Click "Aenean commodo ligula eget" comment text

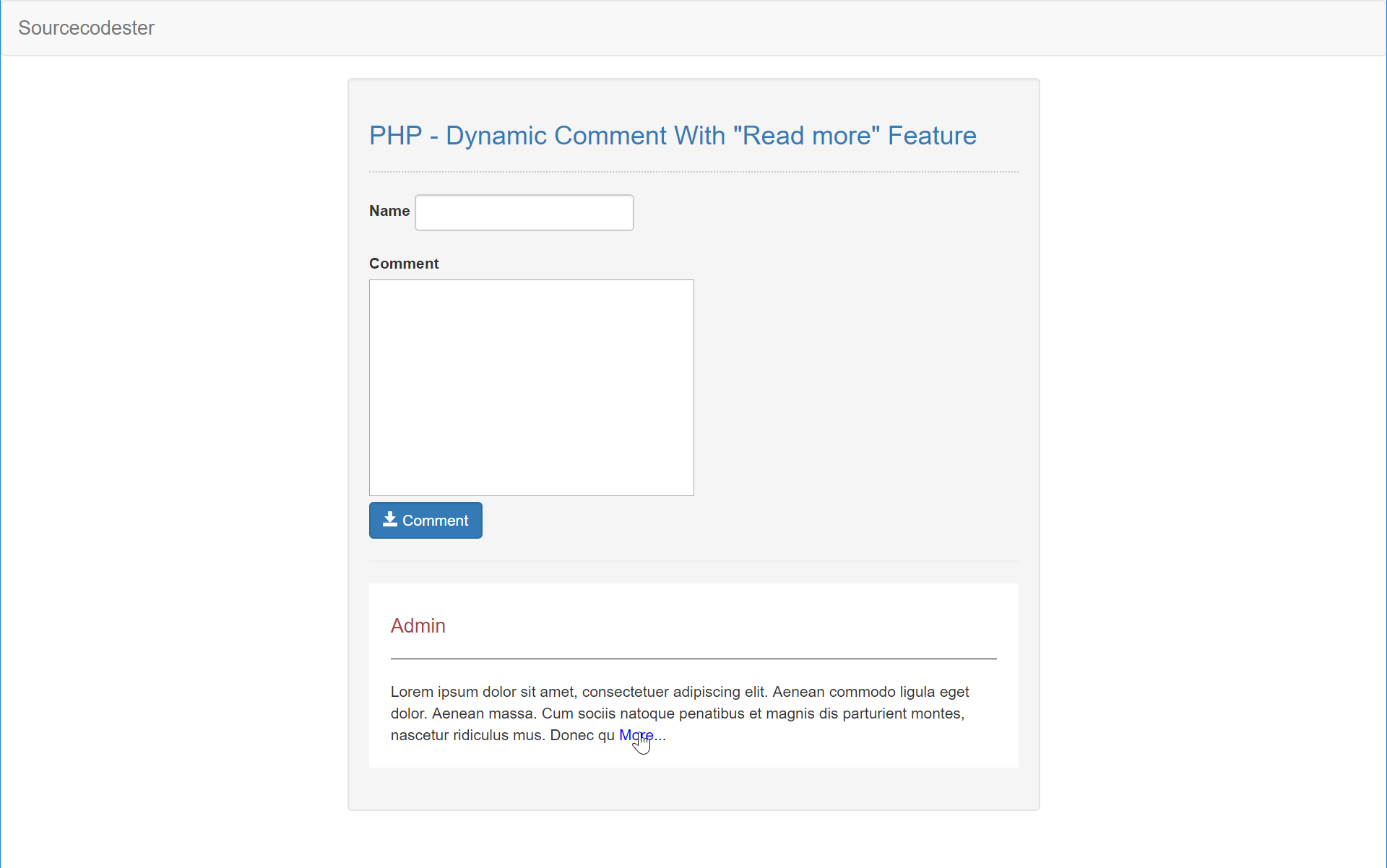[870, 692]
